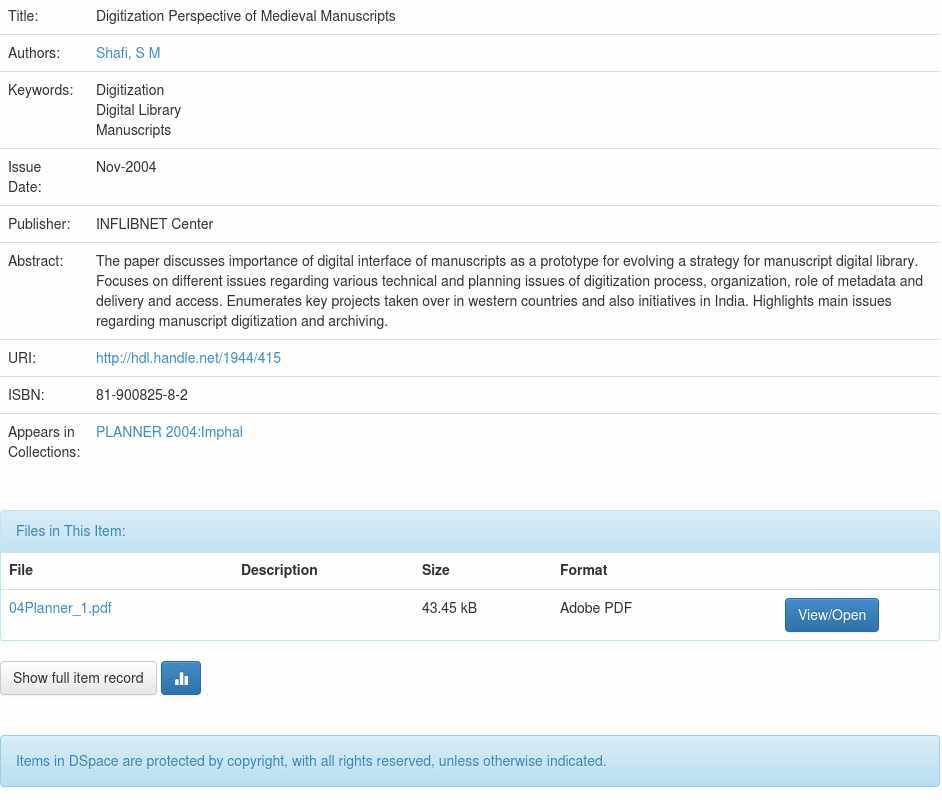The height and width of the screenshot is (800, 942).
Task: Select the Digital Library keyword
Action: (138, 110)
